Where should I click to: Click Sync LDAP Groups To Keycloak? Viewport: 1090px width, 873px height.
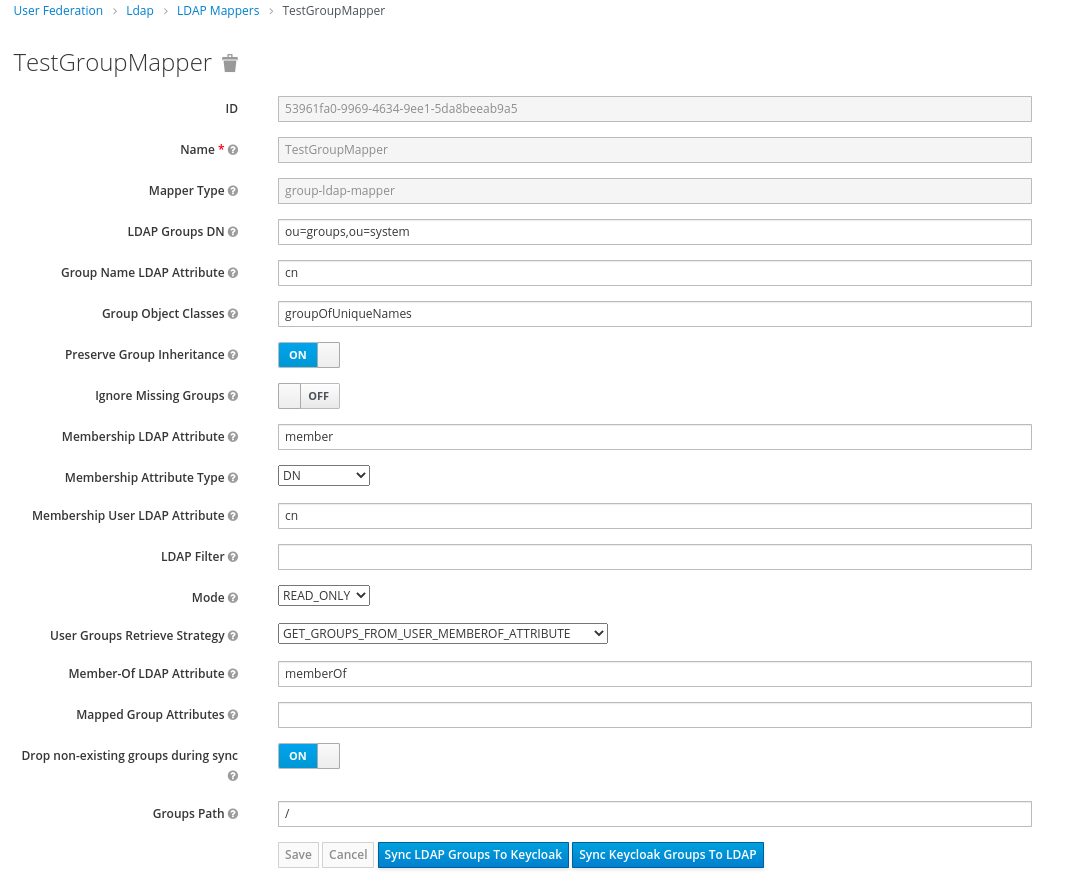pyautogui.click(x=473, y=854)
